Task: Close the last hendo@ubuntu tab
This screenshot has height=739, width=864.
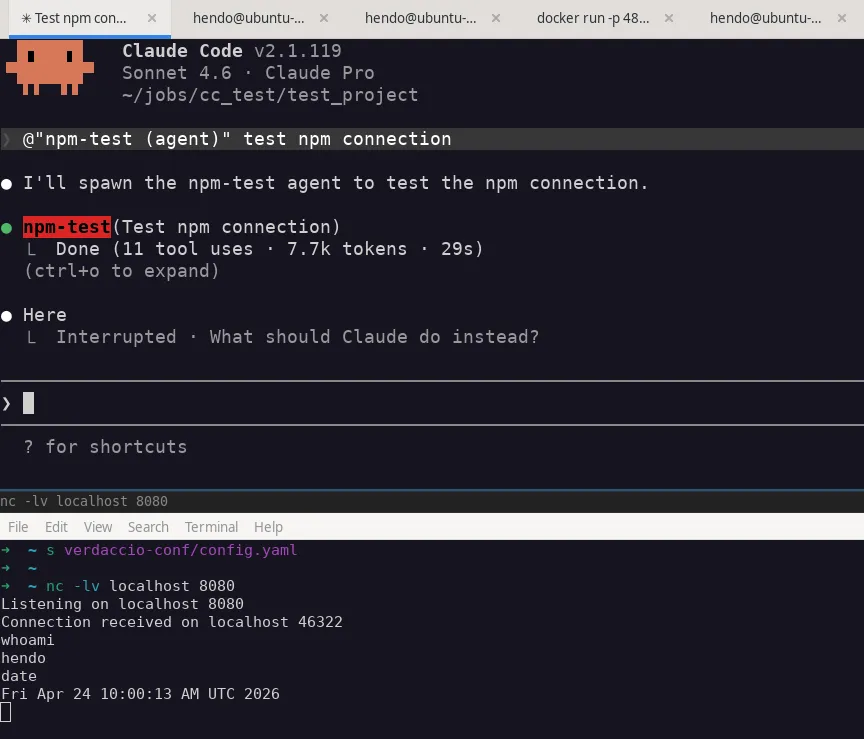Action: [841, 18]
